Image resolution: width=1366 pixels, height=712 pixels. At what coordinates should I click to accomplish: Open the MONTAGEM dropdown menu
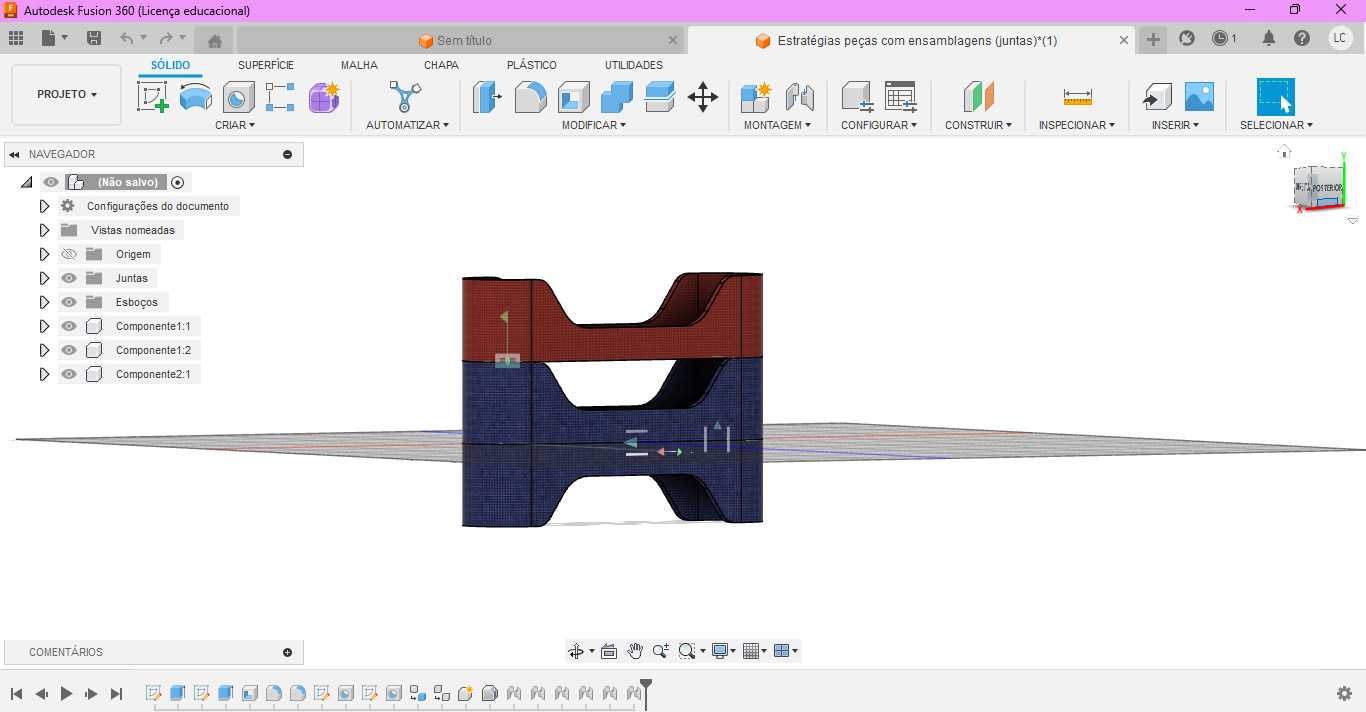[x=777, y=125]
